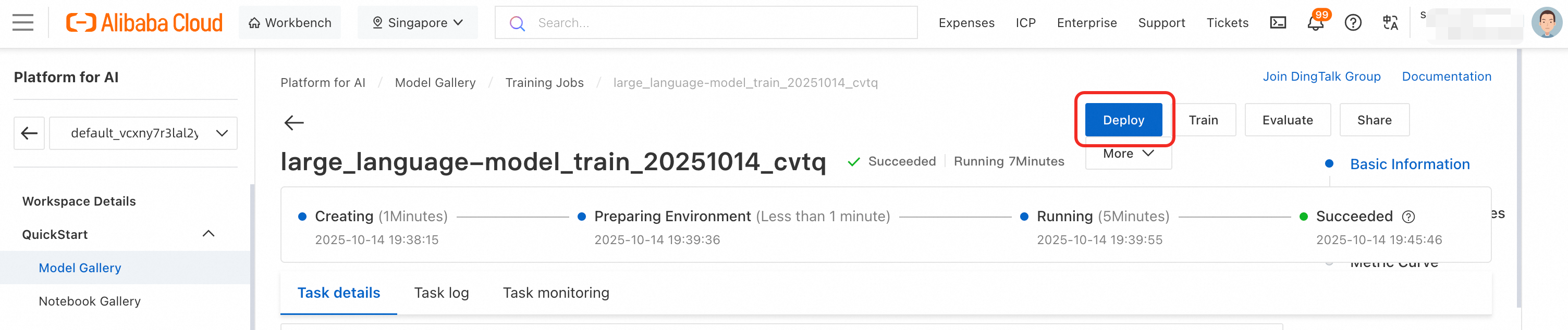Open the hamburger navigation menu
The width and height of the screenshot is (1568, 330).
tap(23, 23)
